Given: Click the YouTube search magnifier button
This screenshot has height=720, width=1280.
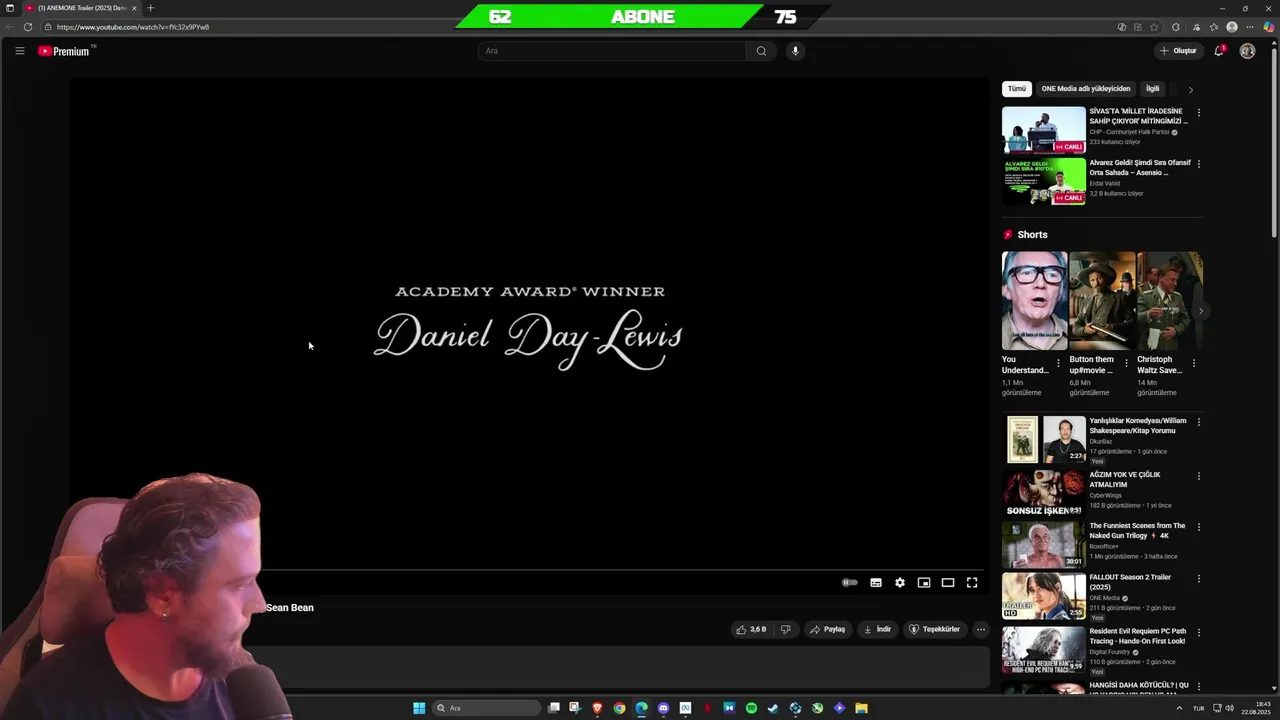Looking at the screenshot, I should pyautogui.click(x=761, y=51).
